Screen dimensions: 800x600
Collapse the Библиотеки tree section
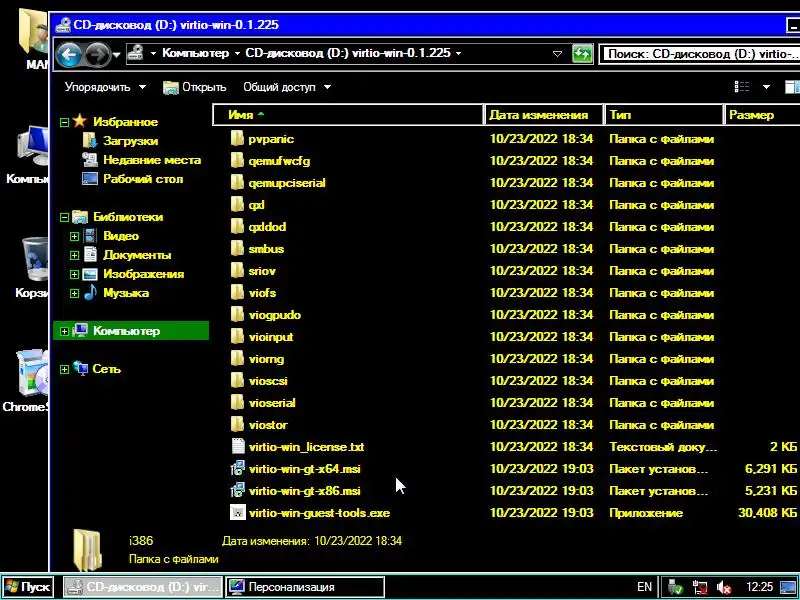(x=64, y=218)
